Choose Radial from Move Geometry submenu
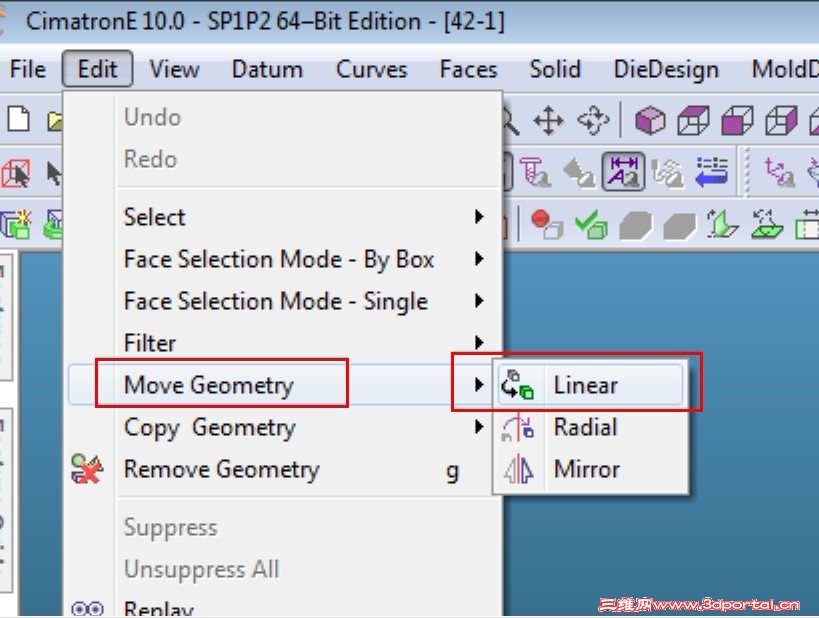 (x=590, y=427)
